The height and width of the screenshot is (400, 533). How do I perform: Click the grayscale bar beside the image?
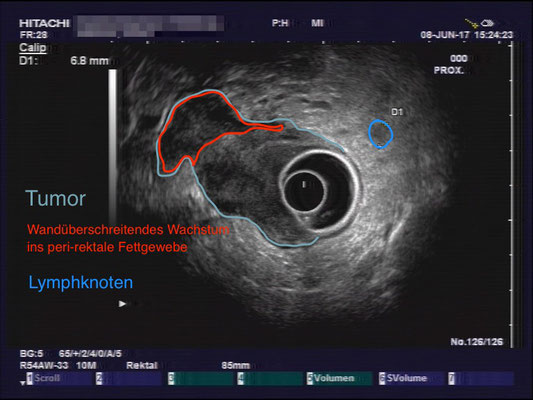pos(113,146)
